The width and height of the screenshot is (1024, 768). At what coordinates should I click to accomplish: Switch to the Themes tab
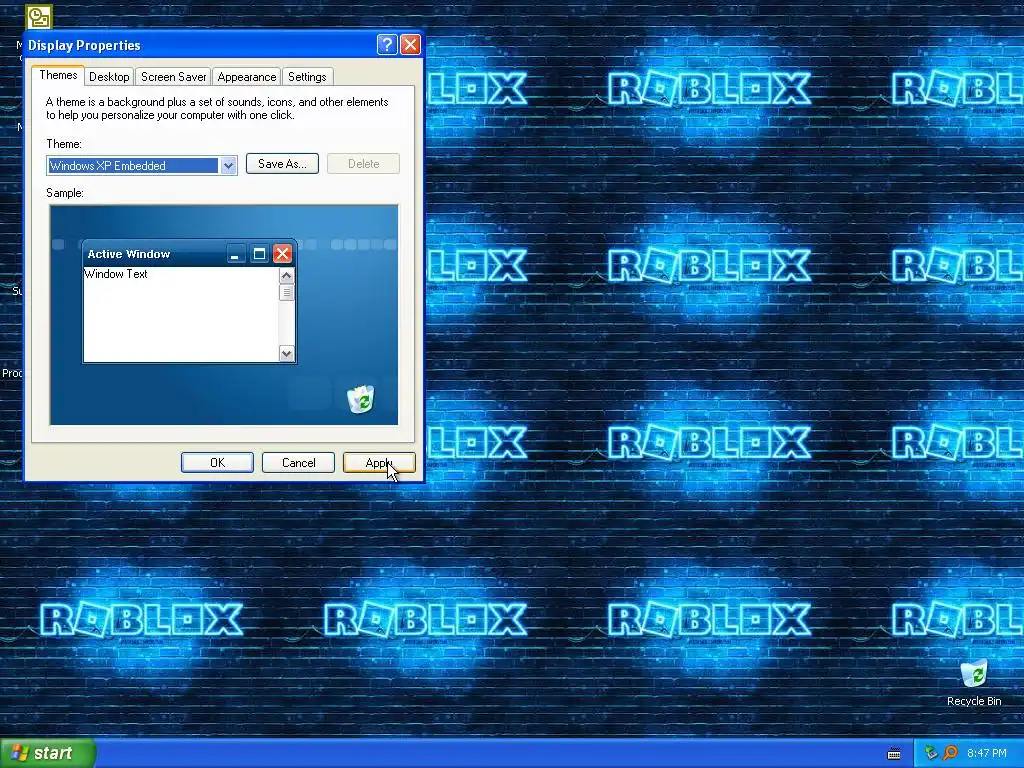(58, 75)
